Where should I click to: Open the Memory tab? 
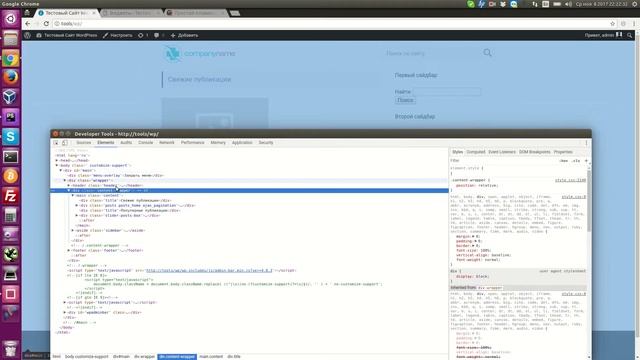tap(218, 143)
